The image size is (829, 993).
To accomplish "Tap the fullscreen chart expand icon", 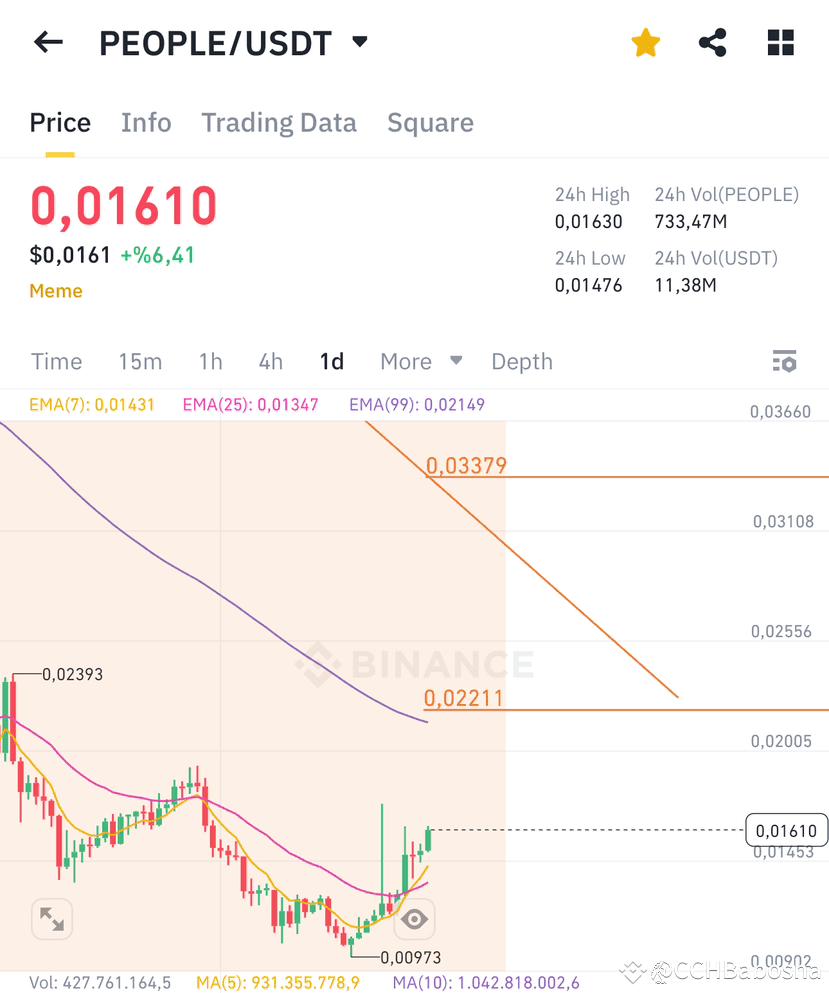I will (51, 918).
